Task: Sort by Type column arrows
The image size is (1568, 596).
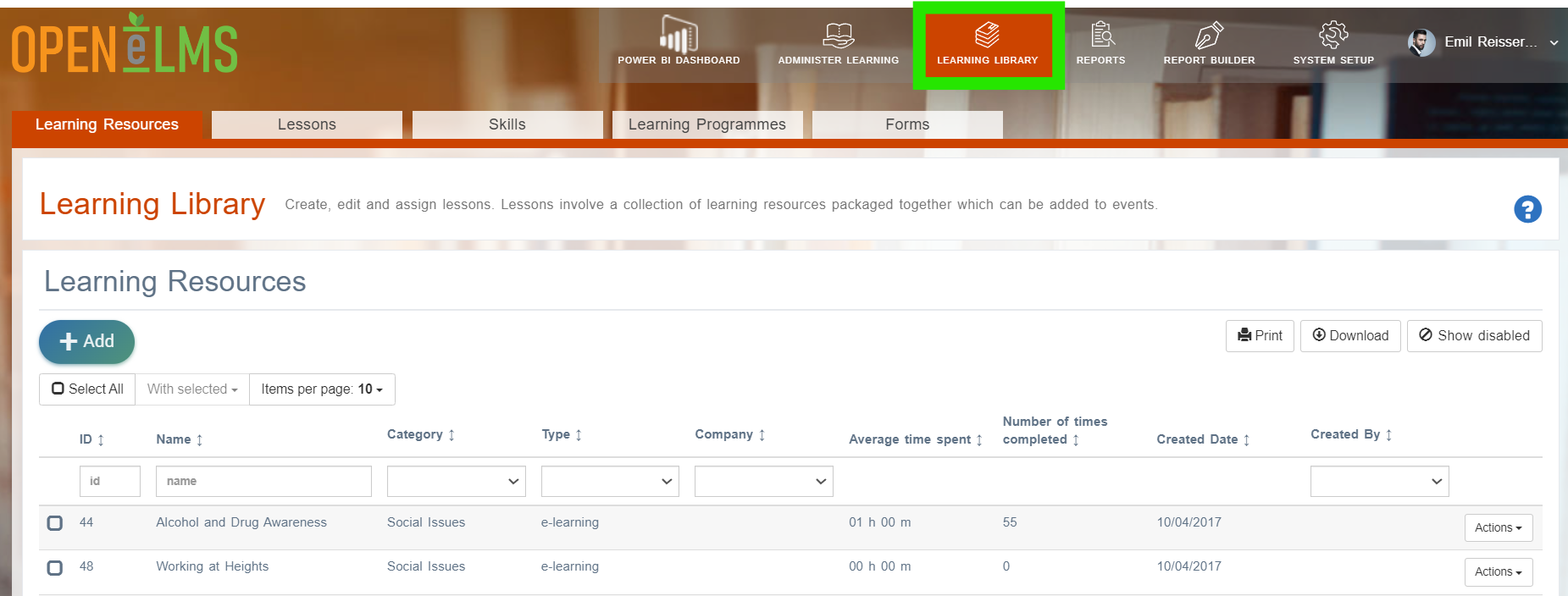Action: pos(579,435)
